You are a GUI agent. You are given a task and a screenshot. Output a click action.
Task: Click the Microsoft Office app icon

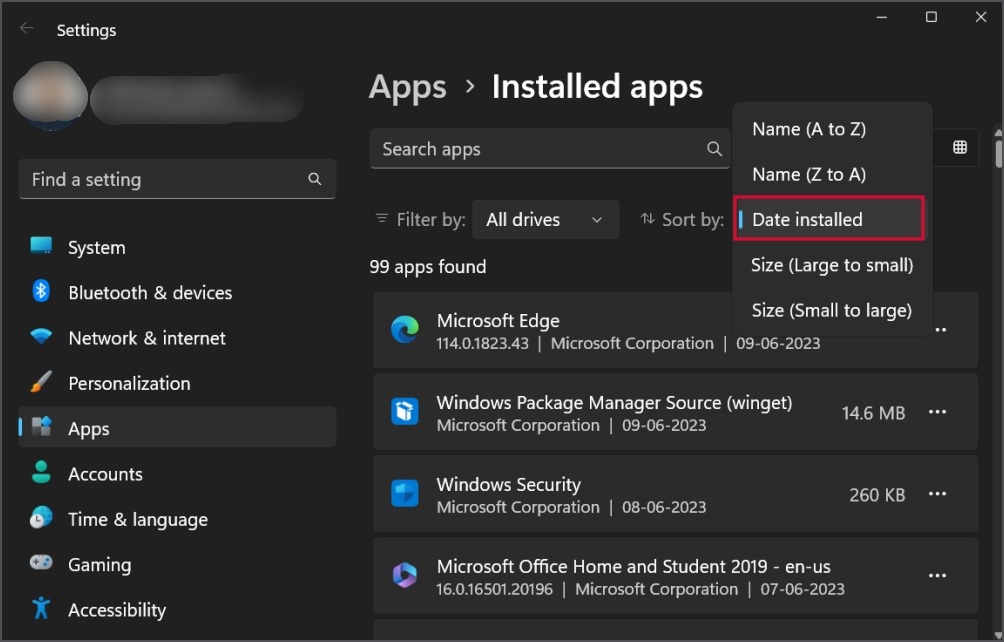coord(405,575)
